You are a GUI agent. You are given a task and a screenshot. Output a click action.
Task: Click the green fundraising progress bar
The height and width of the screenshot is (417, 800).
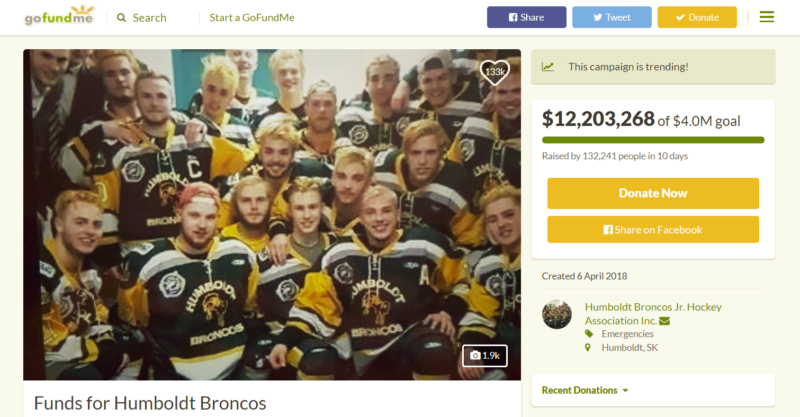(653, 140)
